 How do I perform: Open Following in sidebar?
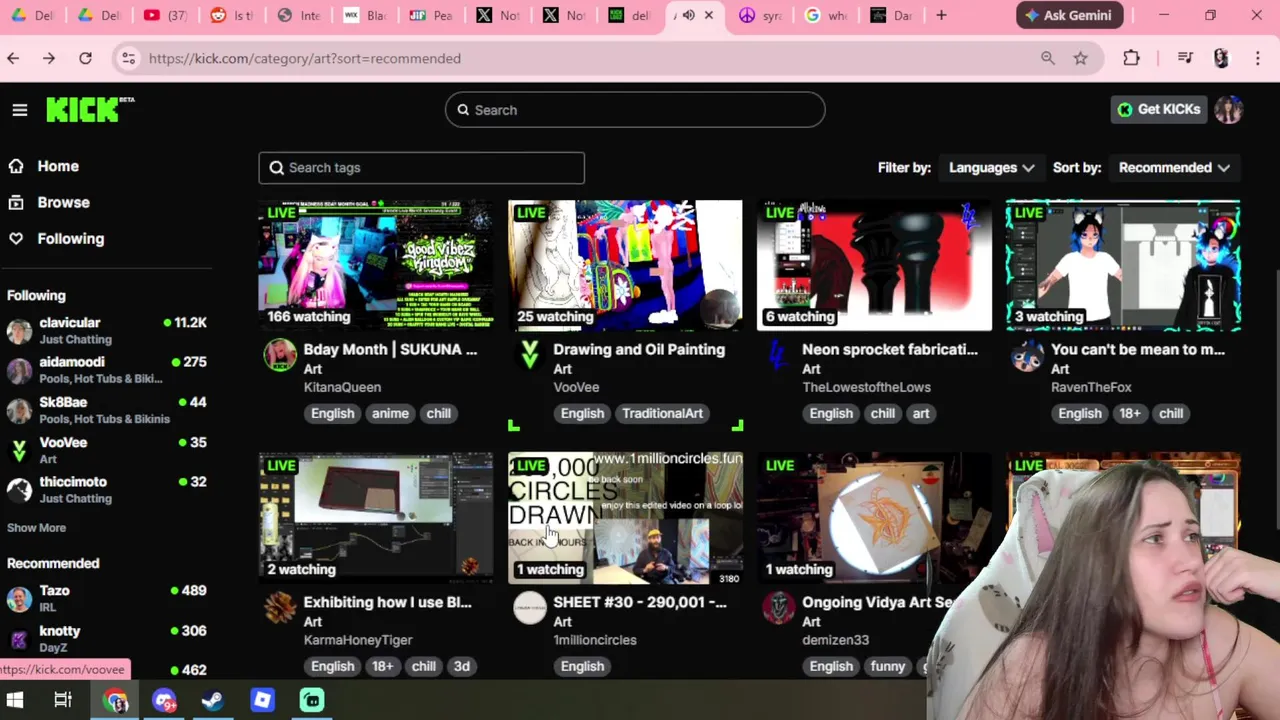pos(70,238)
